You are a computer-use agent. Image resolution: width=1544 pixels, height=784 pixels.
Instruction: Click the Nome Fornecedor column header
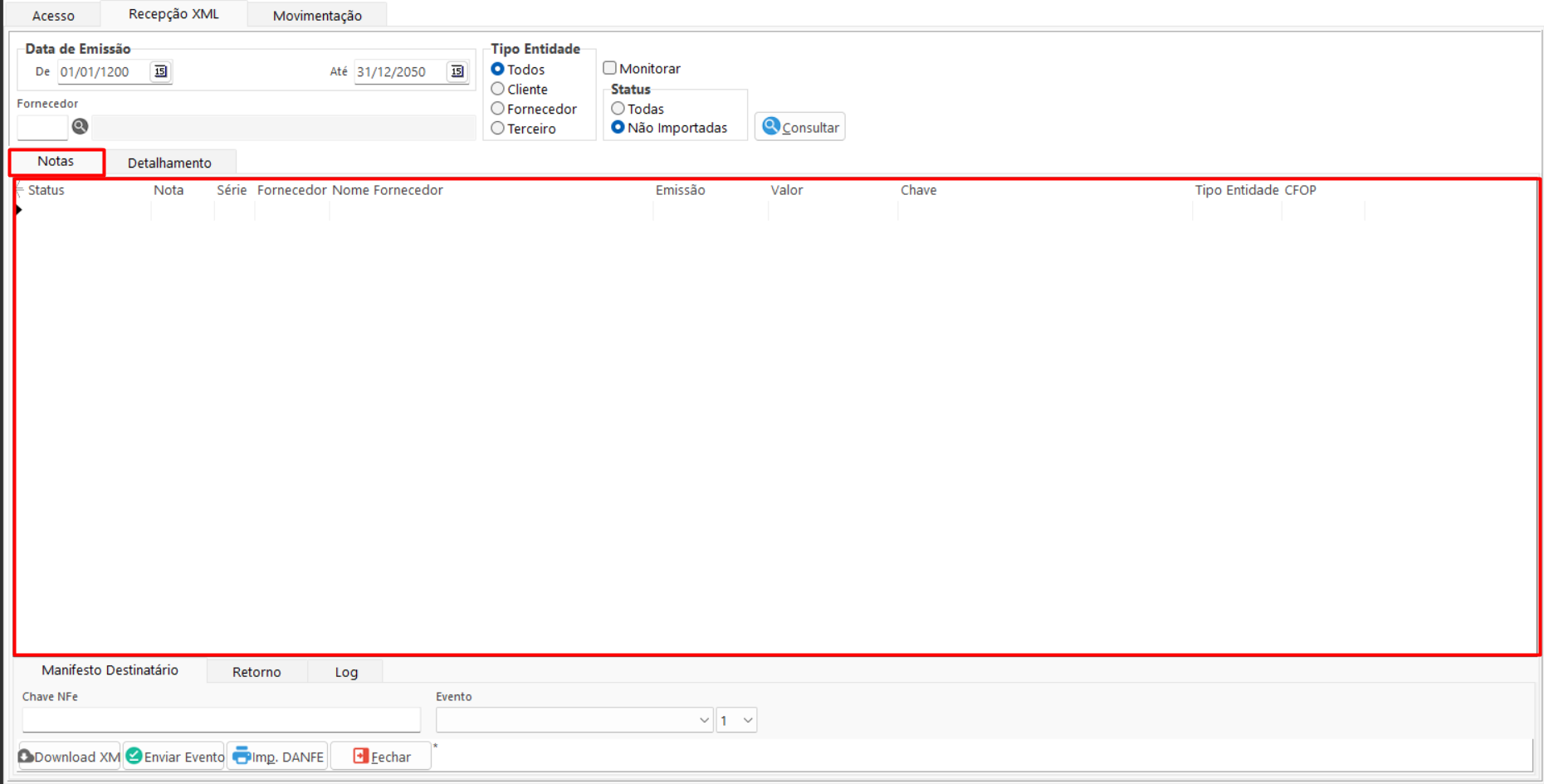pos(388,190)
